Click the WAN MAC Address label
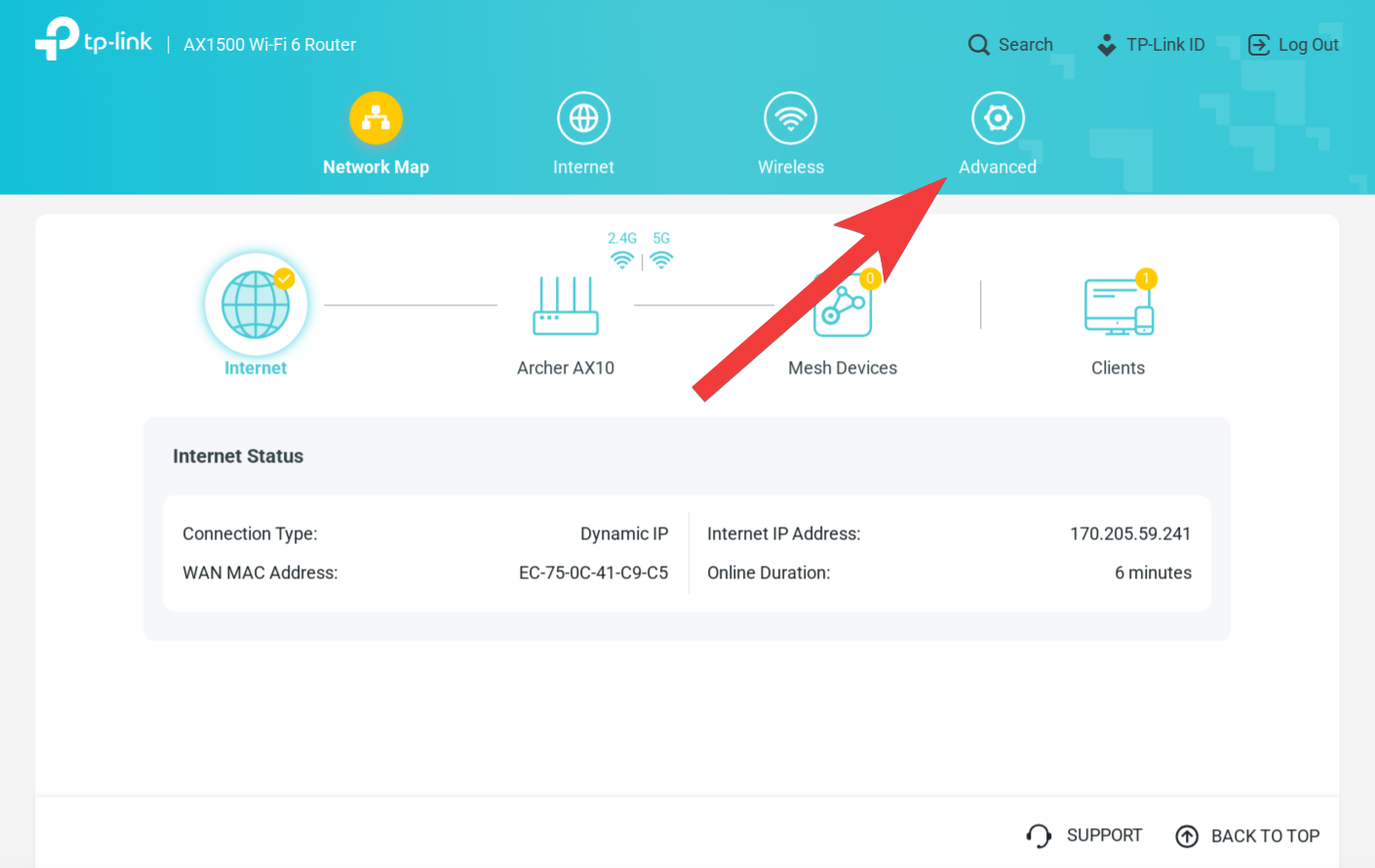Viewport: 1375px width, 868px height. coord(260,572)
